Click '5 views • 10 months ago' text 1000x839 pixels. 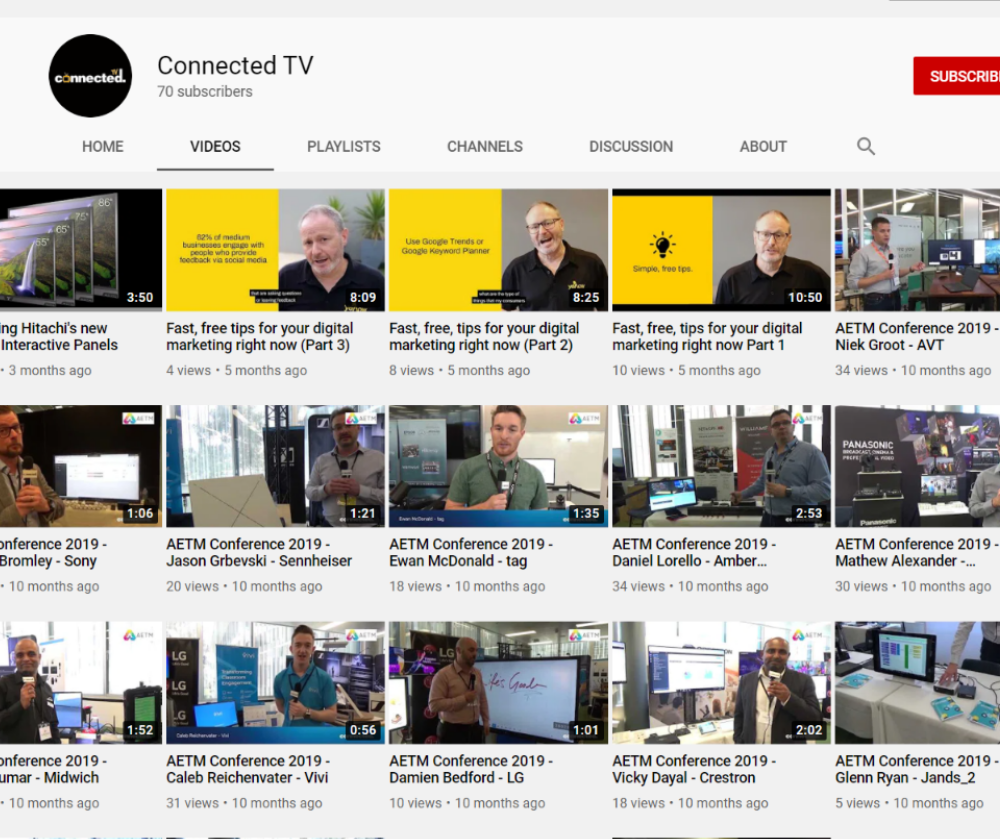(x=909, y=803)
